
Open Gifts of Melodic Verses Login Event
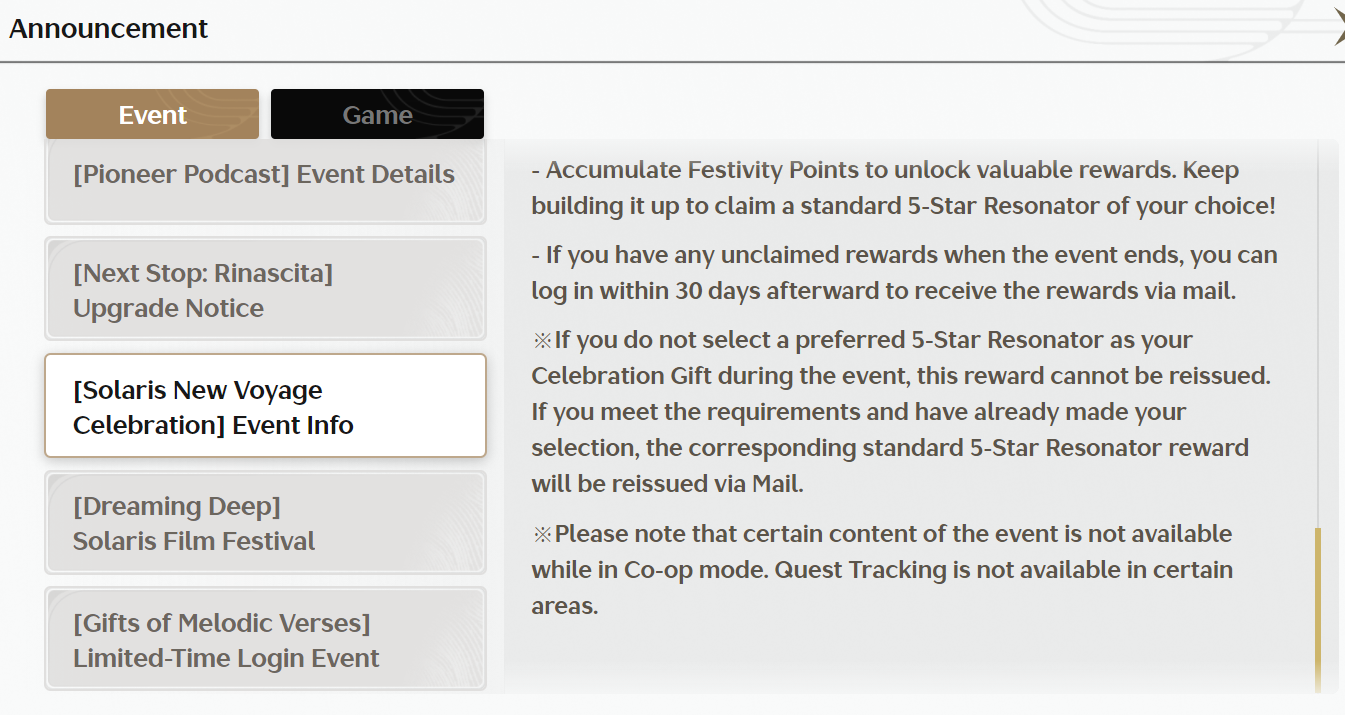(x=265, y=639)
